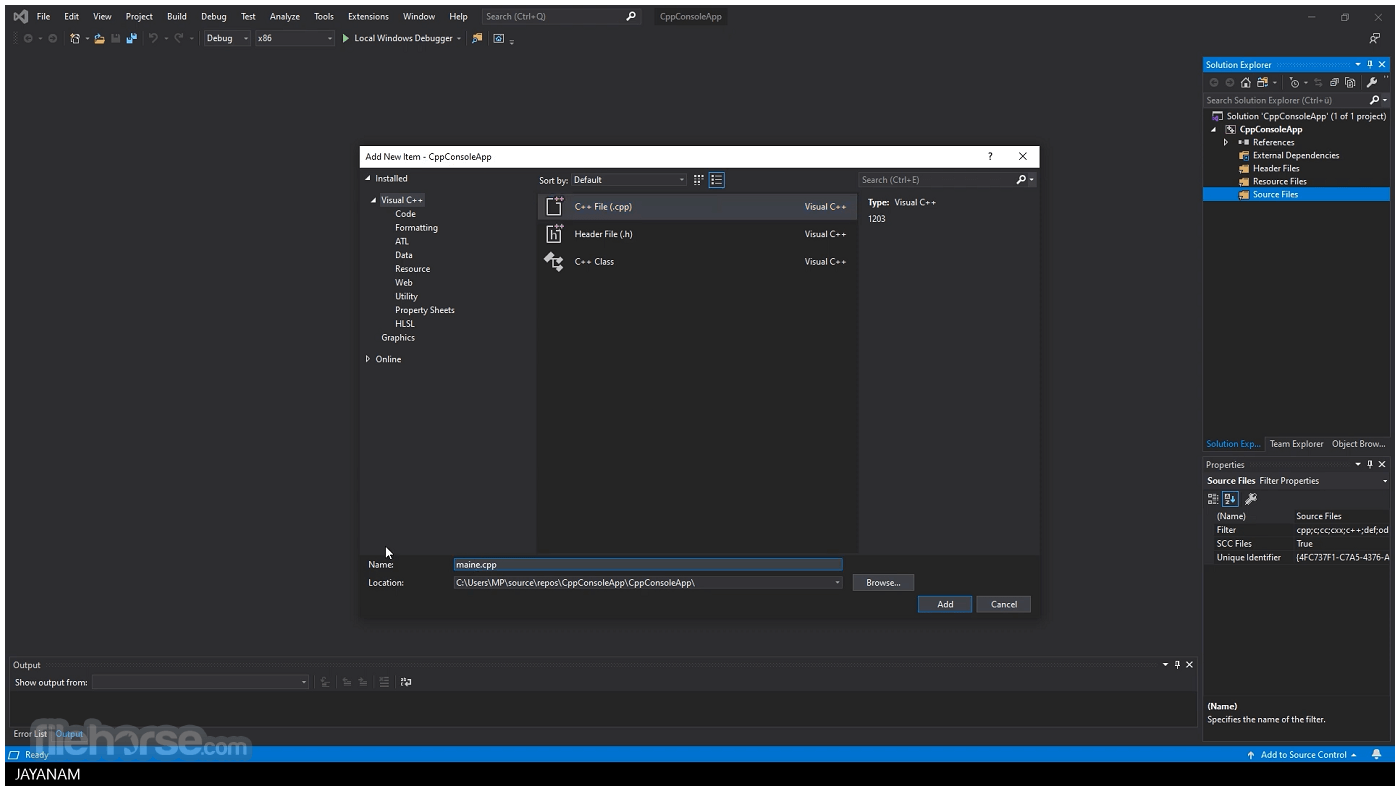Viewport: 1400px width, 791px height.
Task: Collapse the Visual C++ category node
Action: pyautogui.click(x=374, y=200)
